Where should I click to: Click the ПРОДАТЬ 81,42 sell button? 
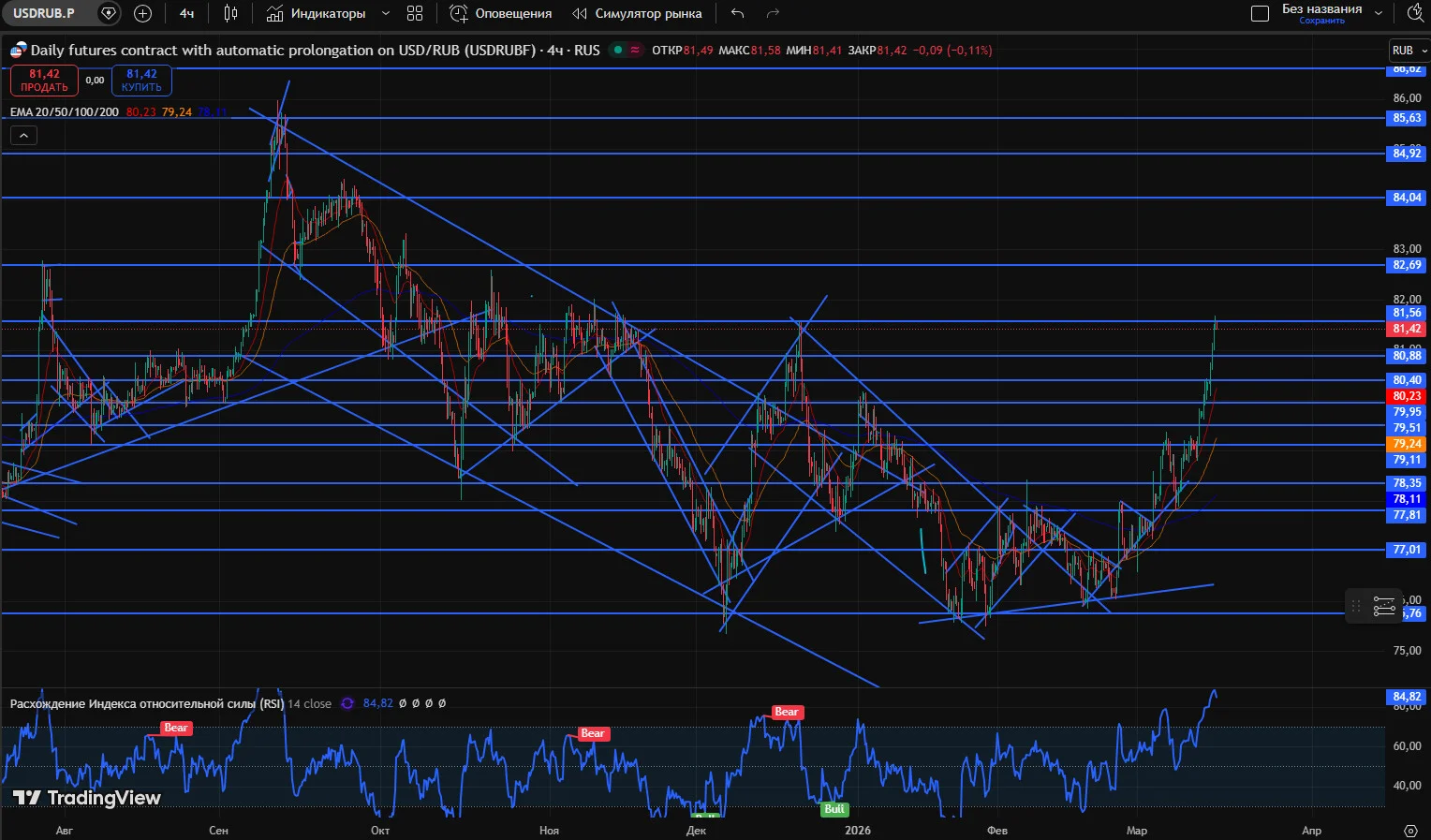click(44, 81)
